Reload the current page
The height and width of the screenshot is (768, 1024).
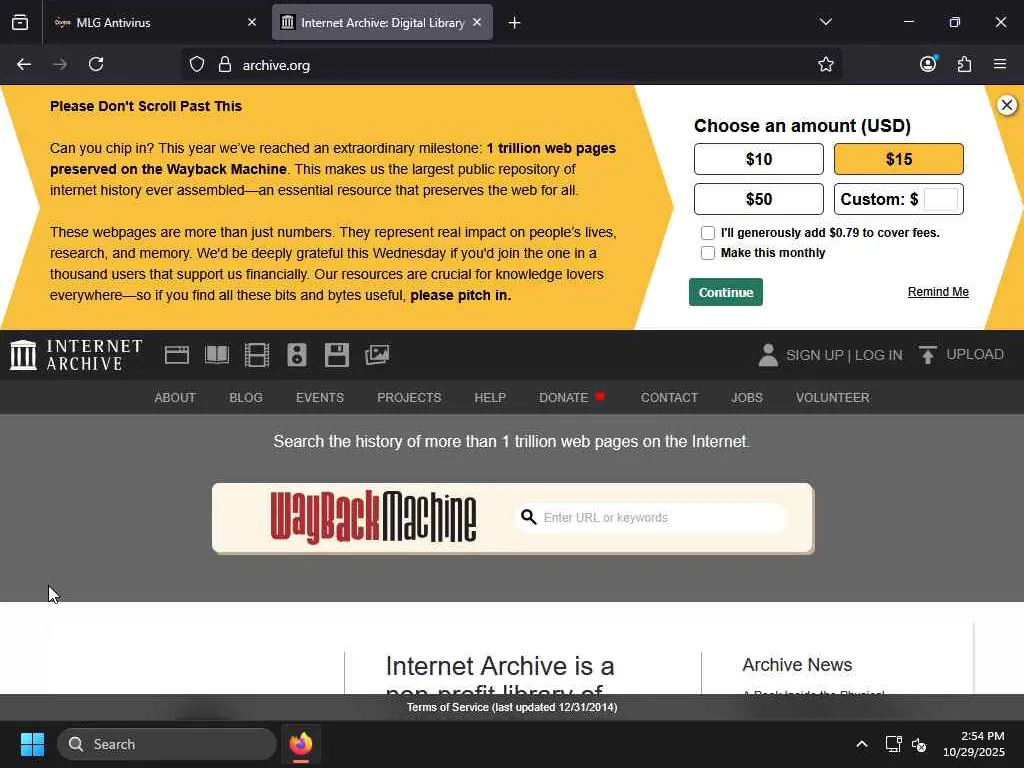(x=96, y=64)
